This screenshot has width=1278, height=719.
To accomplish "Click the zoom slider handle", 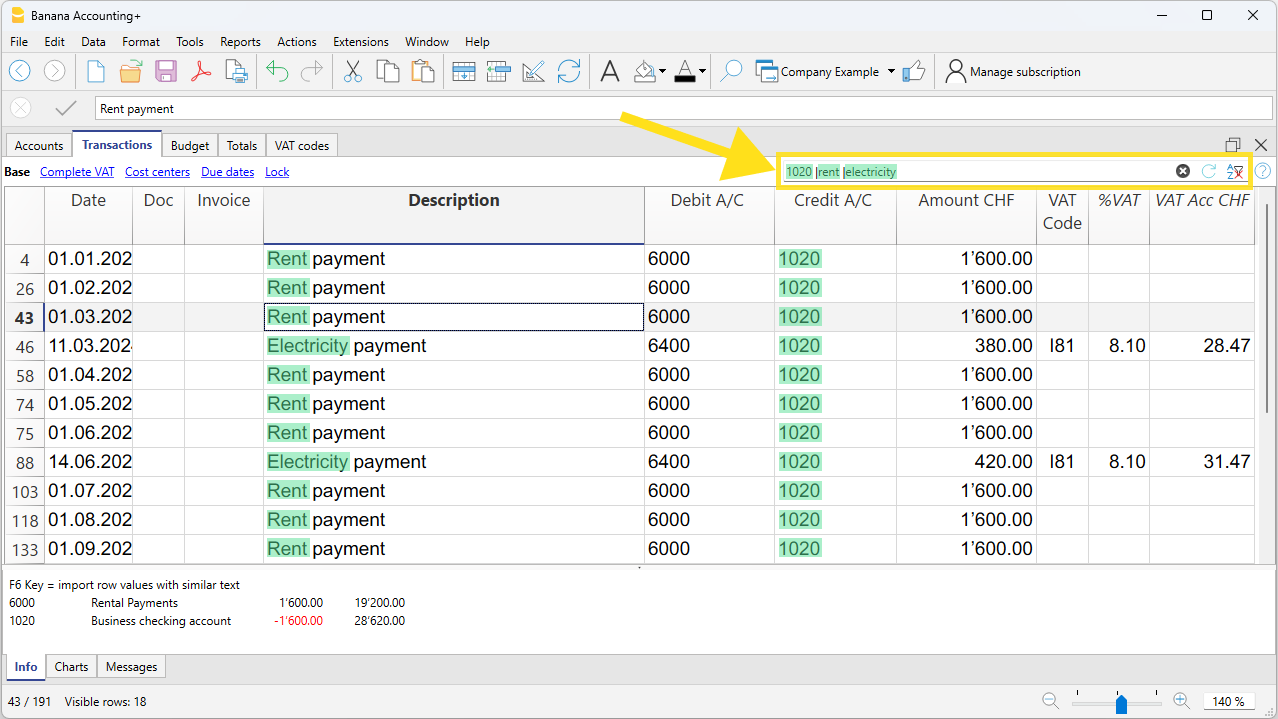I will (x=1121, y=703).
